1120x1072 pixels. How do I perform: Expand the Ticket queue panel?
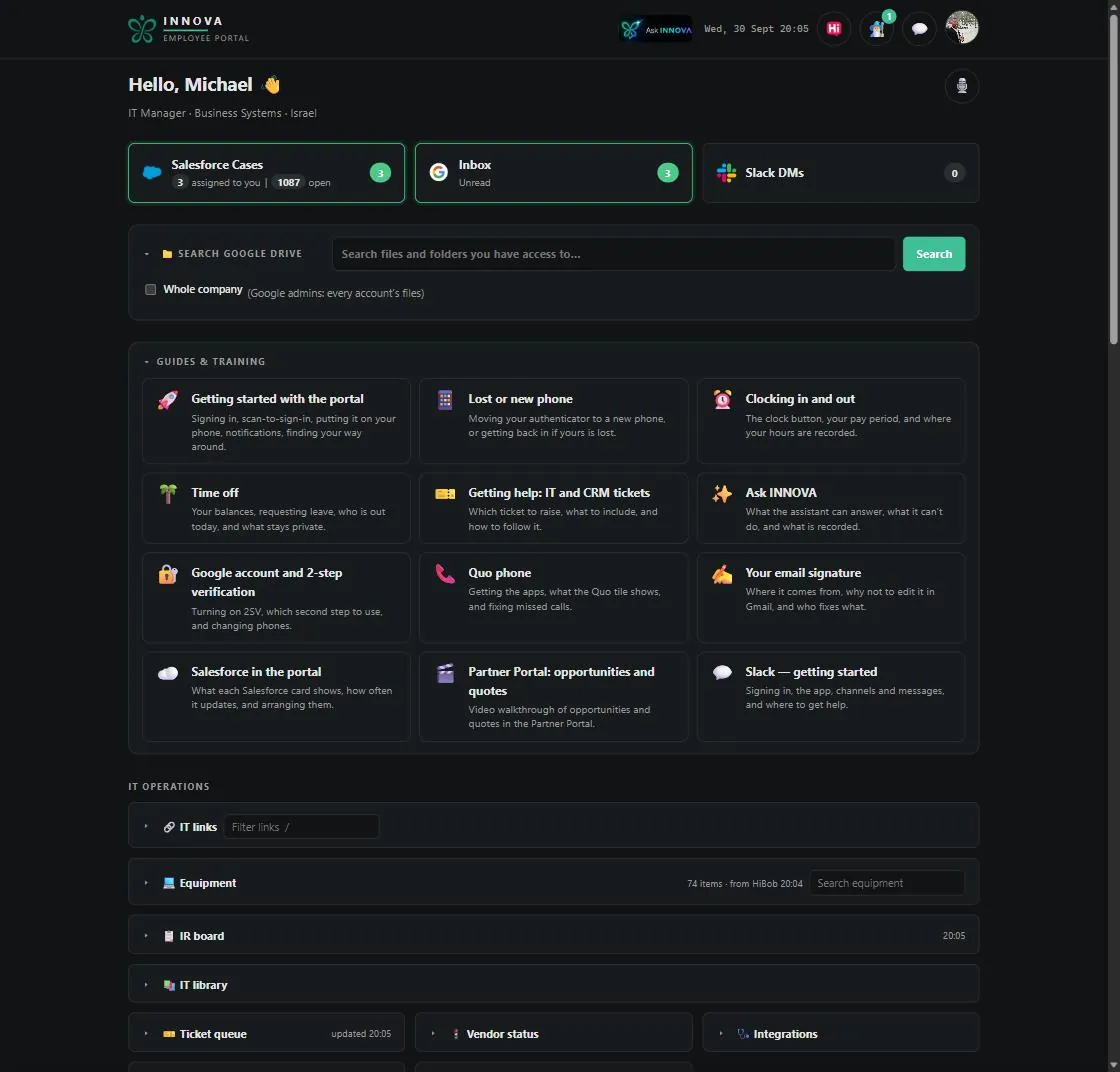[146, 1033]
